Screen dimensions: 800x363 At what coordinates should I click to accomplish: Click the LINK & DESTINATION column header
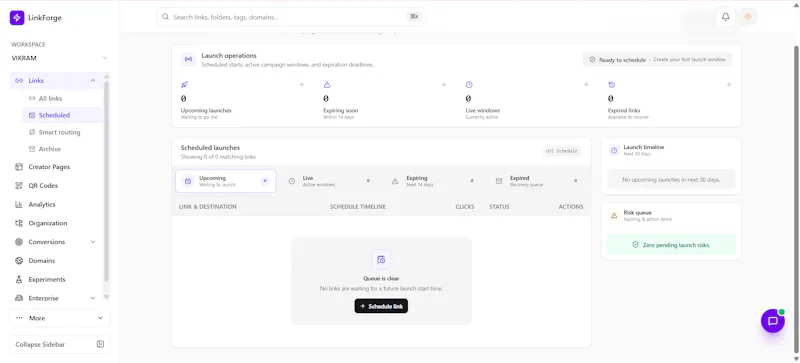[x=208, y=207]
